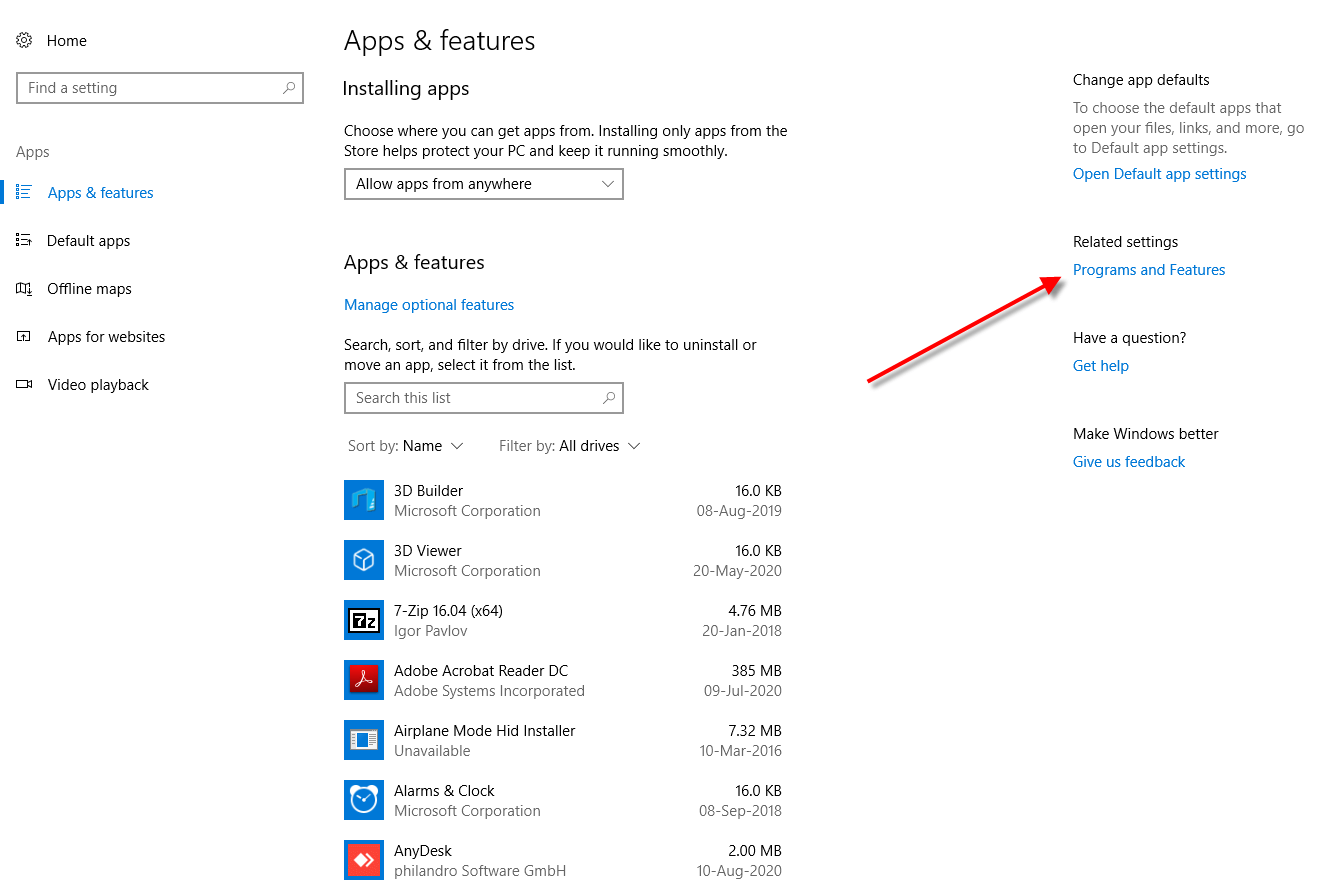
Task: Open the Apps for websites page
Action: coord(107,337)
